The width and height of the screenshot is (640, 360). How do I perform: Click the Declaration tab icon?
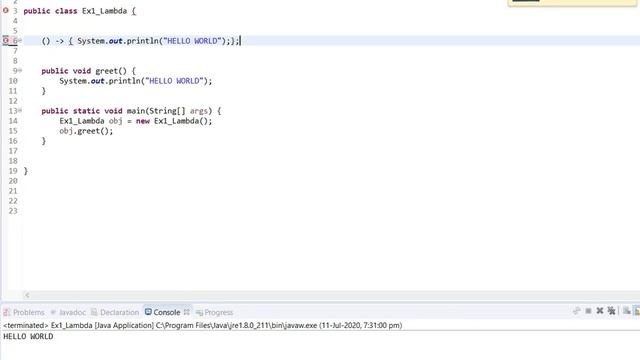(94, 312)
